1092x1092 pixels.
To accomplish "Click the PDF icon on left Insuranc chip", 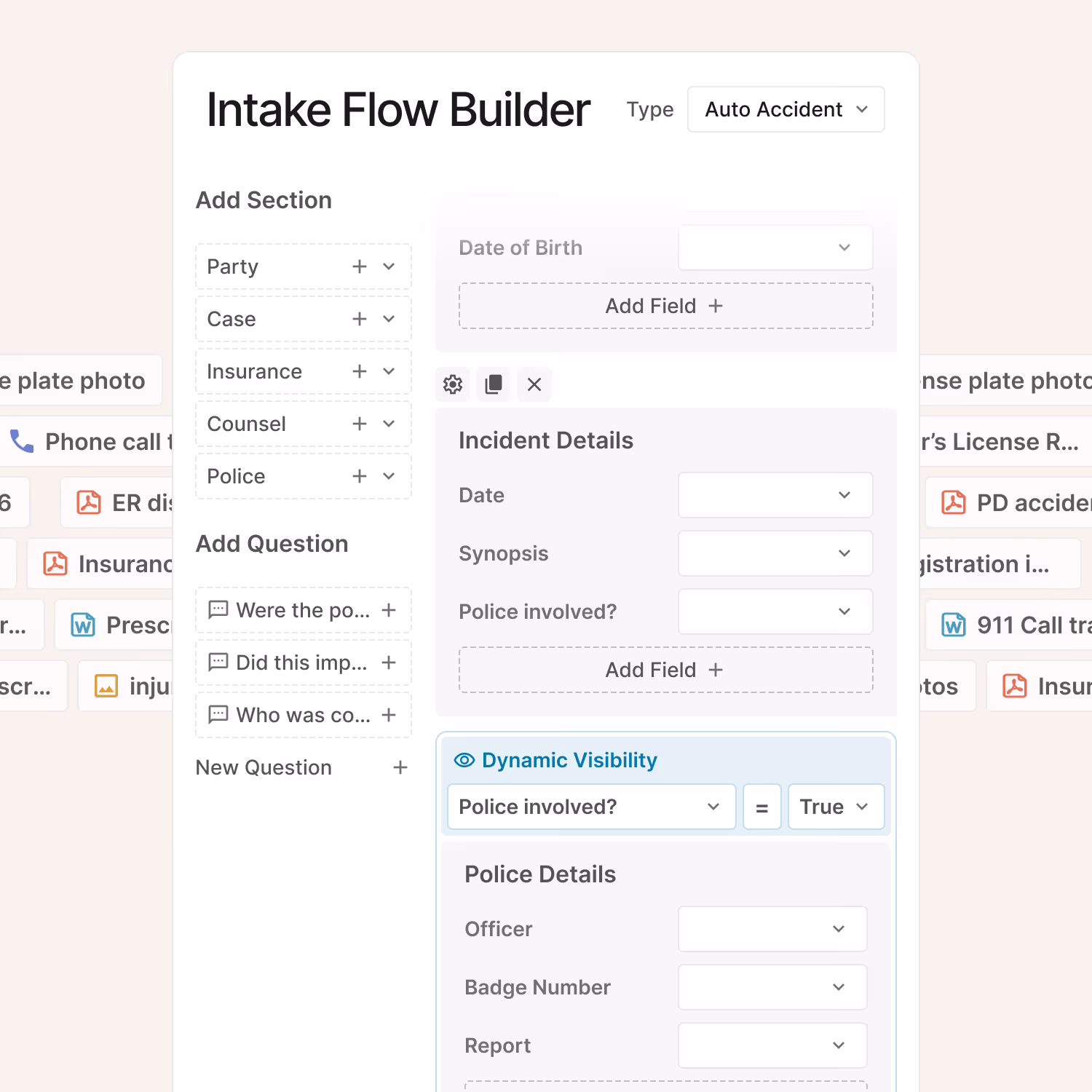I will click(55, 563).
